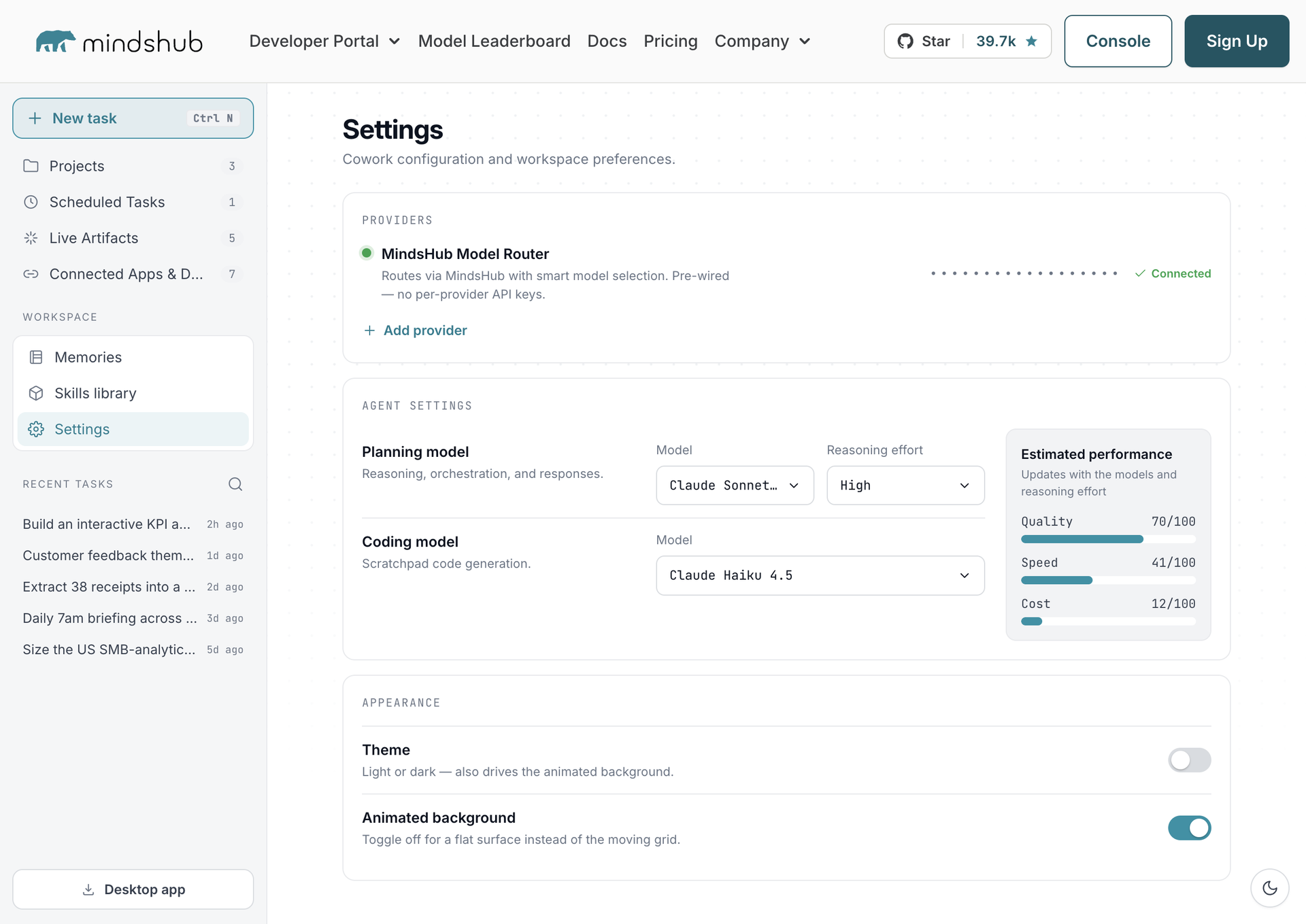This screenshot has height=924, width=1306.
Task: Click the Desktop app button
Action: [133, 889]
